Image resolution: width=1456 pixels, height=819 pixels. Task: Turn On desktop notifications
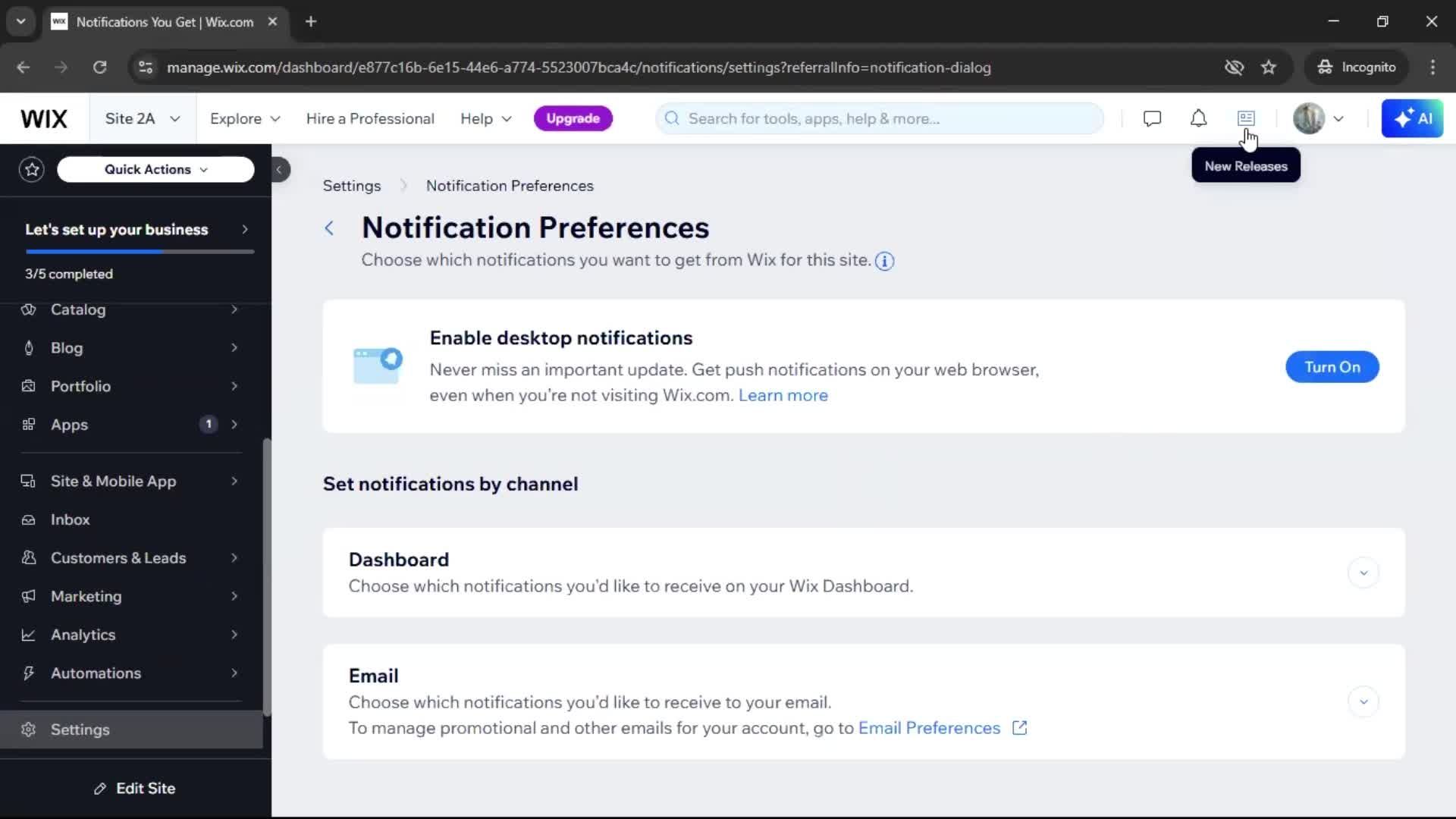[x=1332, y=367]
